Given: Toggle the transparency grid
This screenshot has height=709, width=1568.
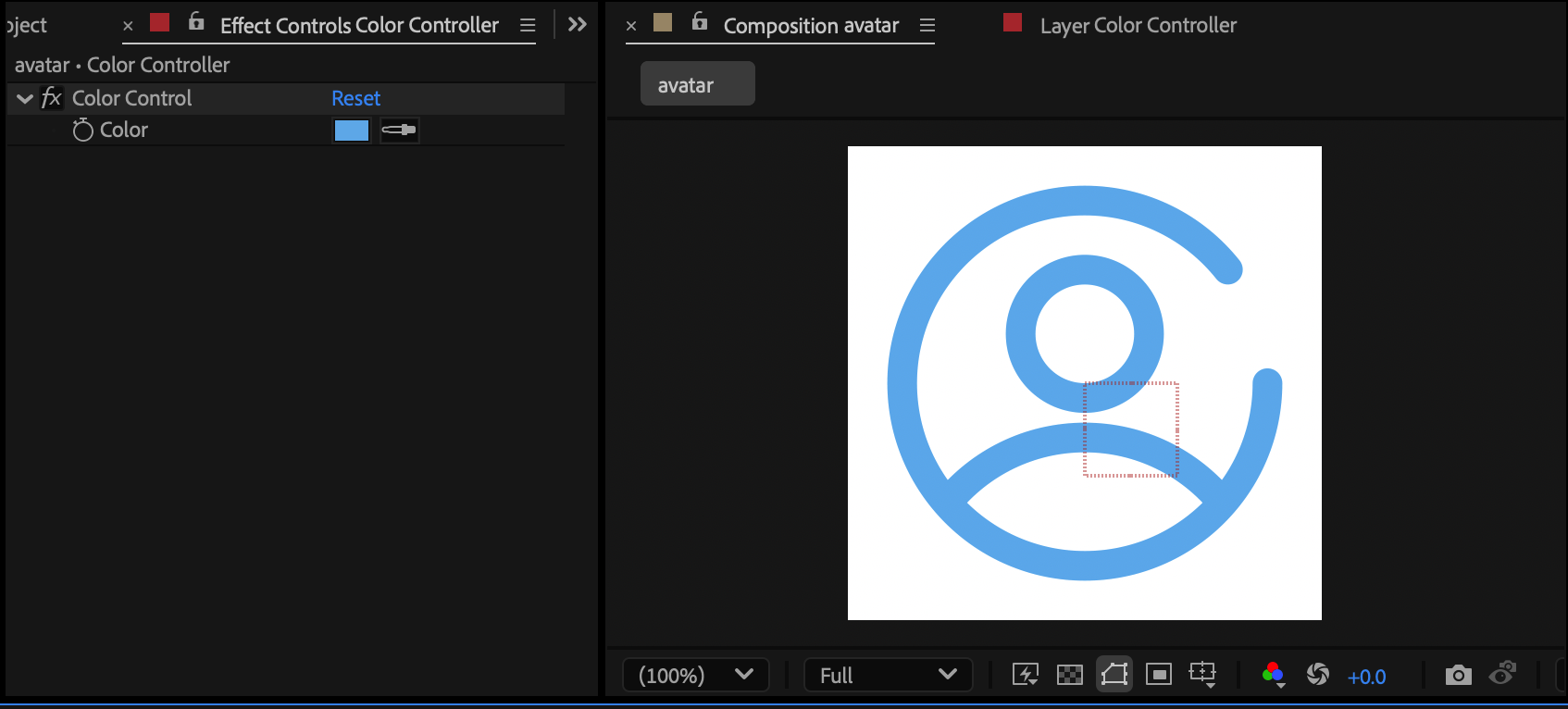Looking at the screenshot, I should [x=1069, y=675].
